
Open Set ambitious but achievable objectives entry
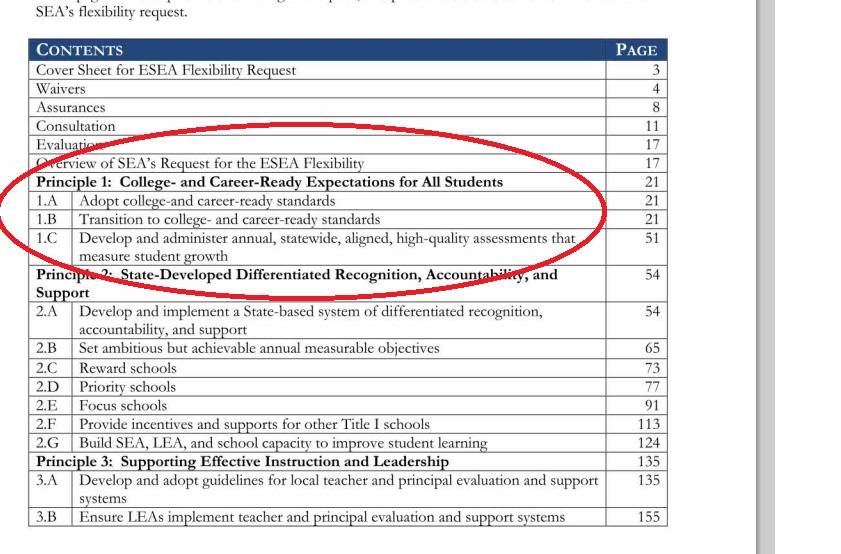click(259, 349)
